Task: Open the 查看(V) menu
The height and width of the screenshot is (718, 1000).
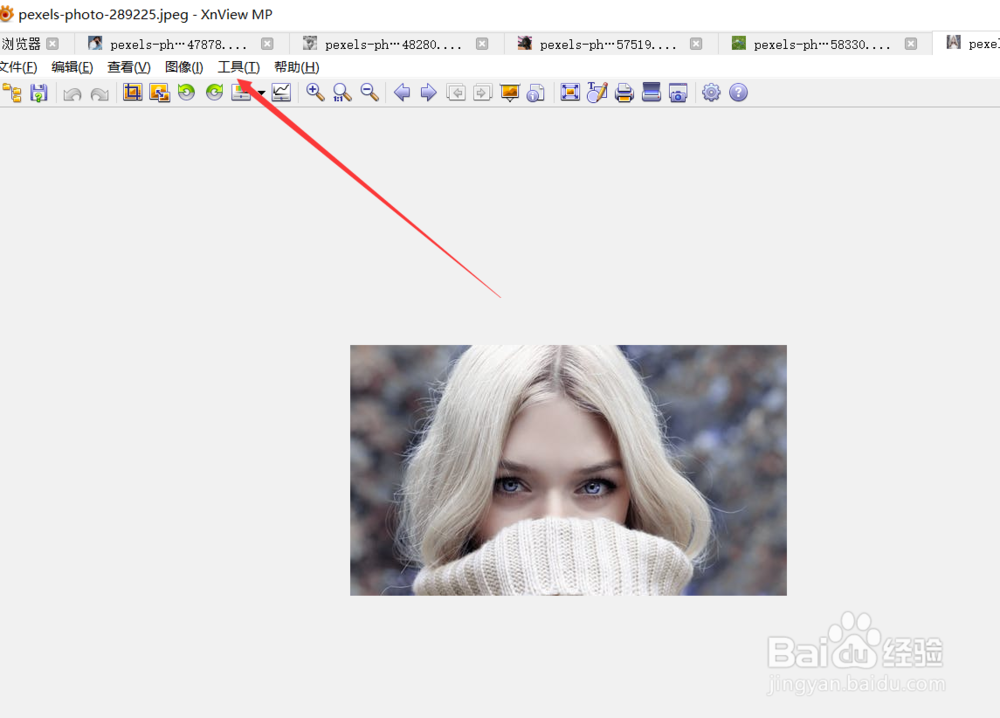Action: click(x=129, y=67)
